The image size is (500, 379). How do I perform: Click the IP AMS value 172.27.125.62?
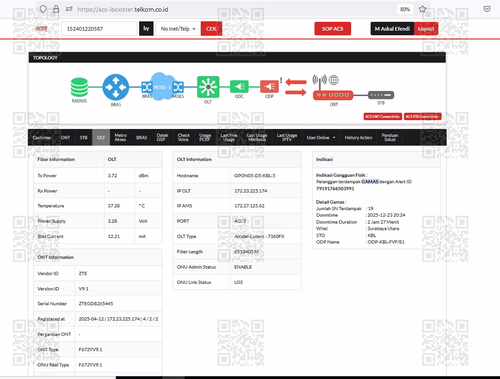[249, 206]
